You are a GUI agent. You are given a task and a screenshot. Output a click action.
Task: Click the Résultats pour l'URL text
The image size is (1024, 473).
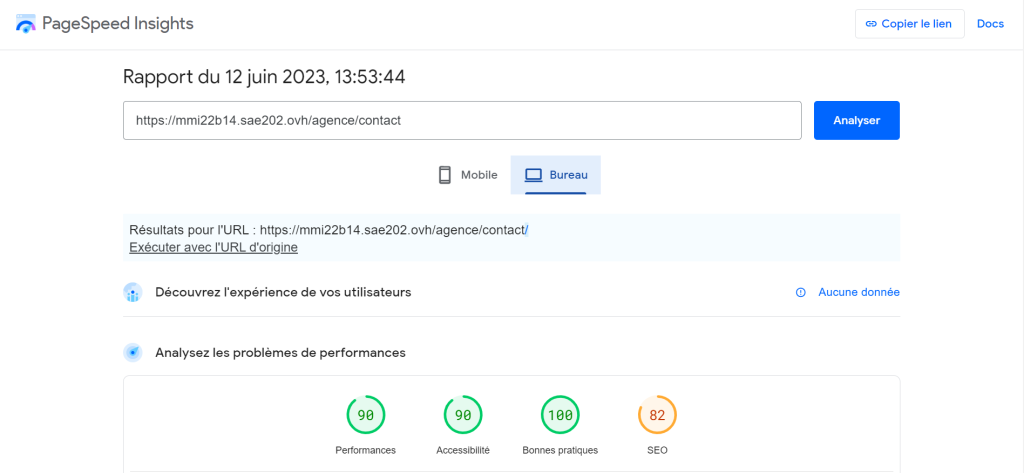pyautogui.click(x=329, y=230)
